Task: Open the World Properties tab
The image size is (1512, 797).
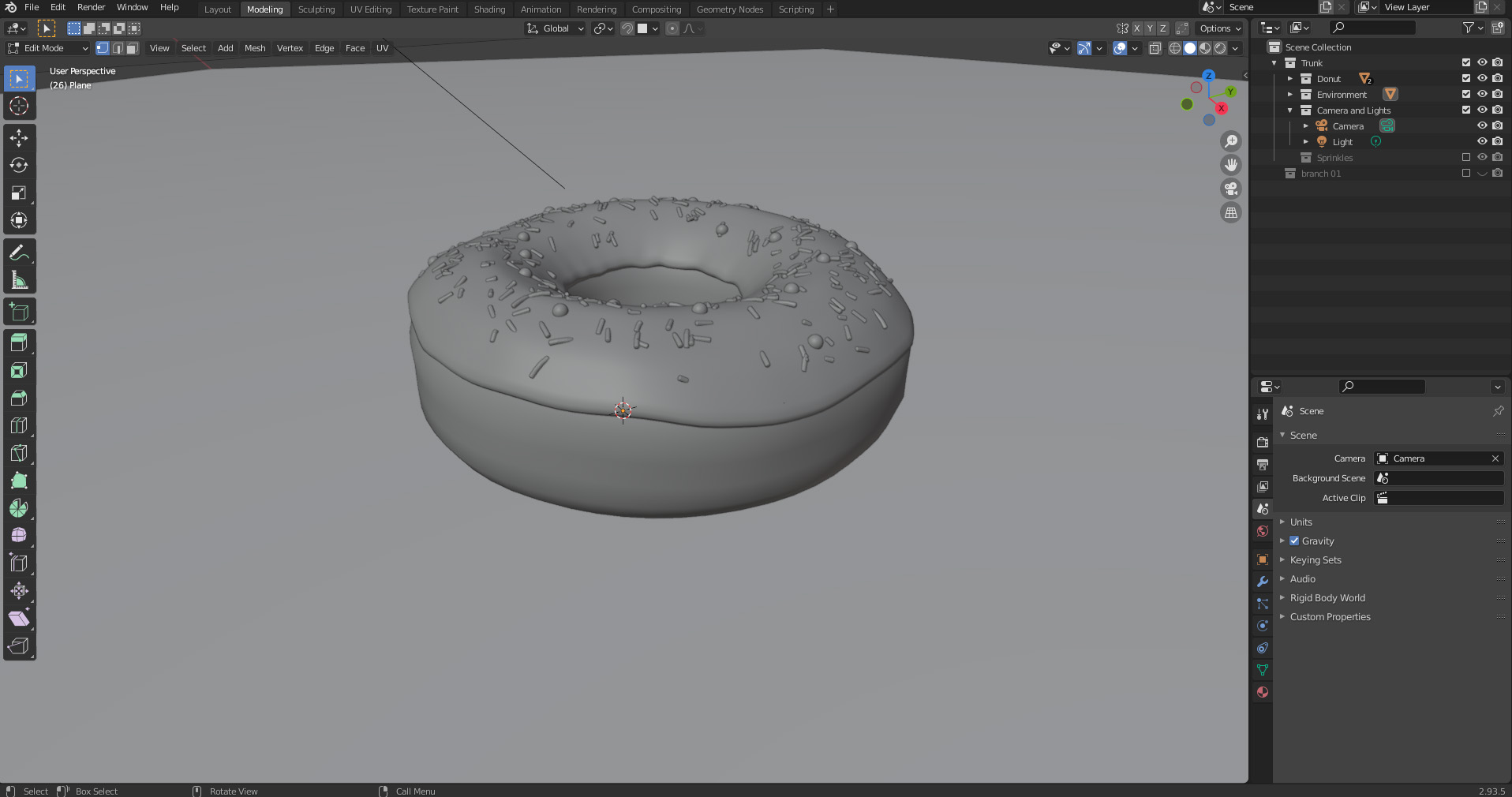Action: pyautogui.click(x=1262, y=531)
